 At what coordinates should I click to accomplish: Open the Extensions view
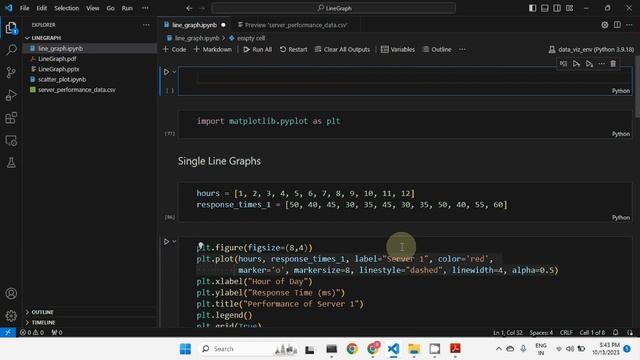(x=11, y=118)
